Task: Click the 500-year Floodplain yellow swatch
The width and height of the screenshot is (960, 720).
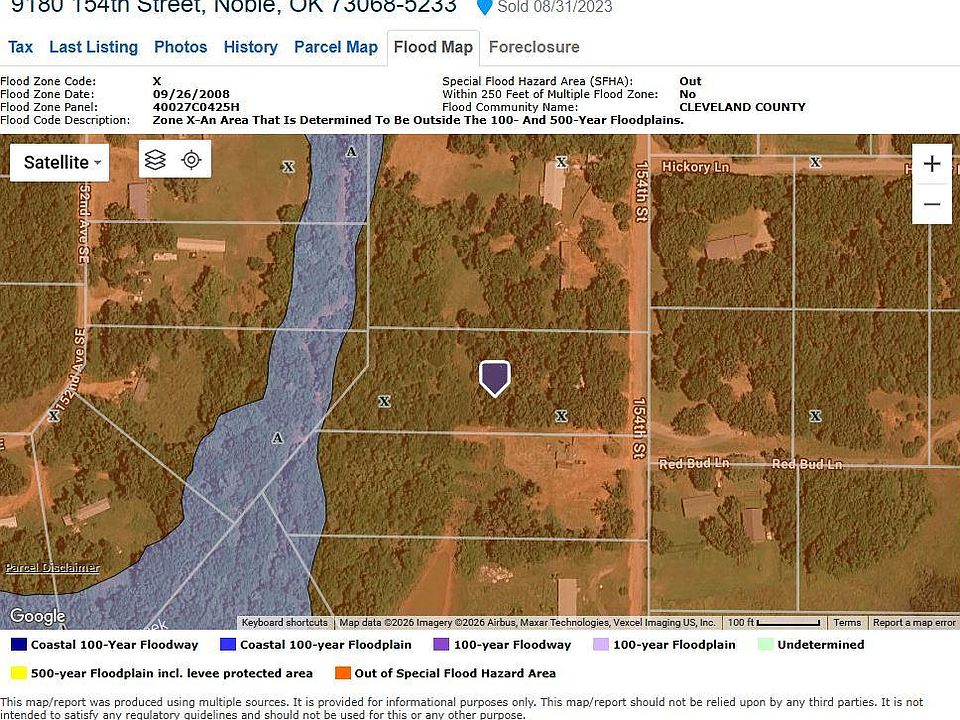Action: [19, 673]
